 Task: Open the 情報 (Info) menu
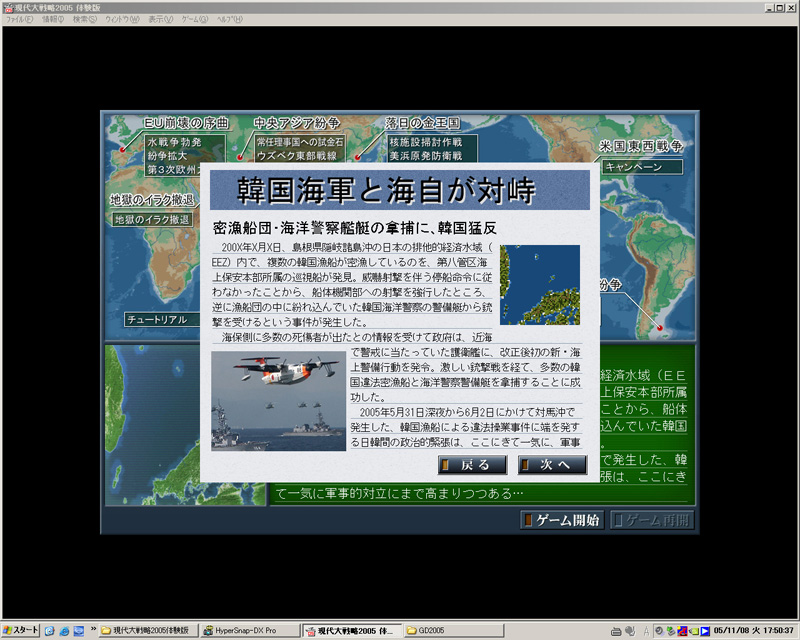52,19
